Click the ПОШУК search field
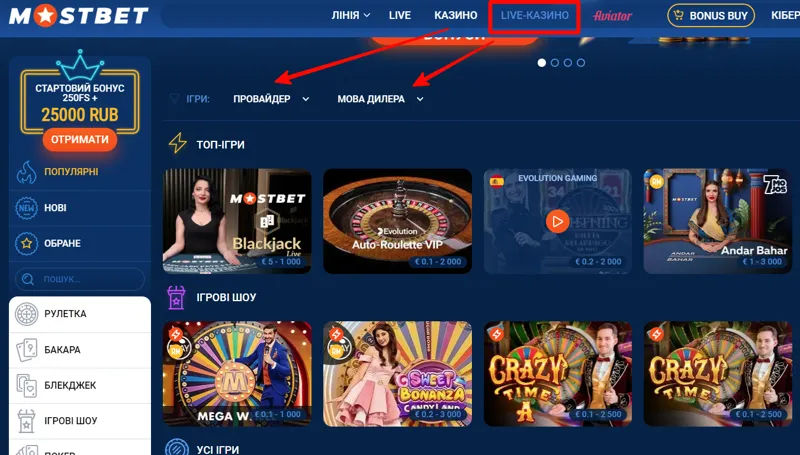 80,279
